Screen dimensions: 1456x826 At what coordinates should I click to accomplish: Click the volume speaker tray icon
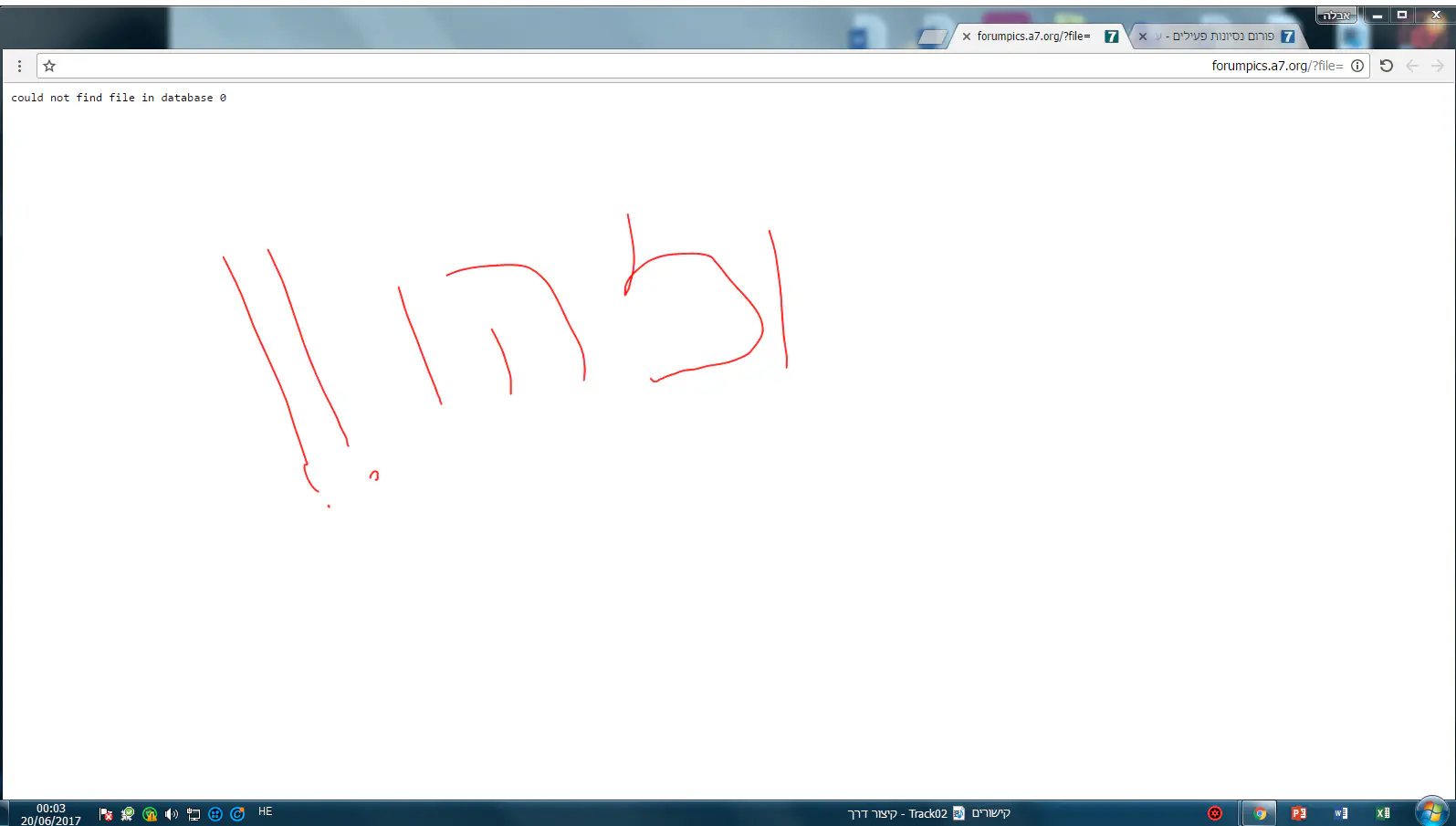[171, 814]
